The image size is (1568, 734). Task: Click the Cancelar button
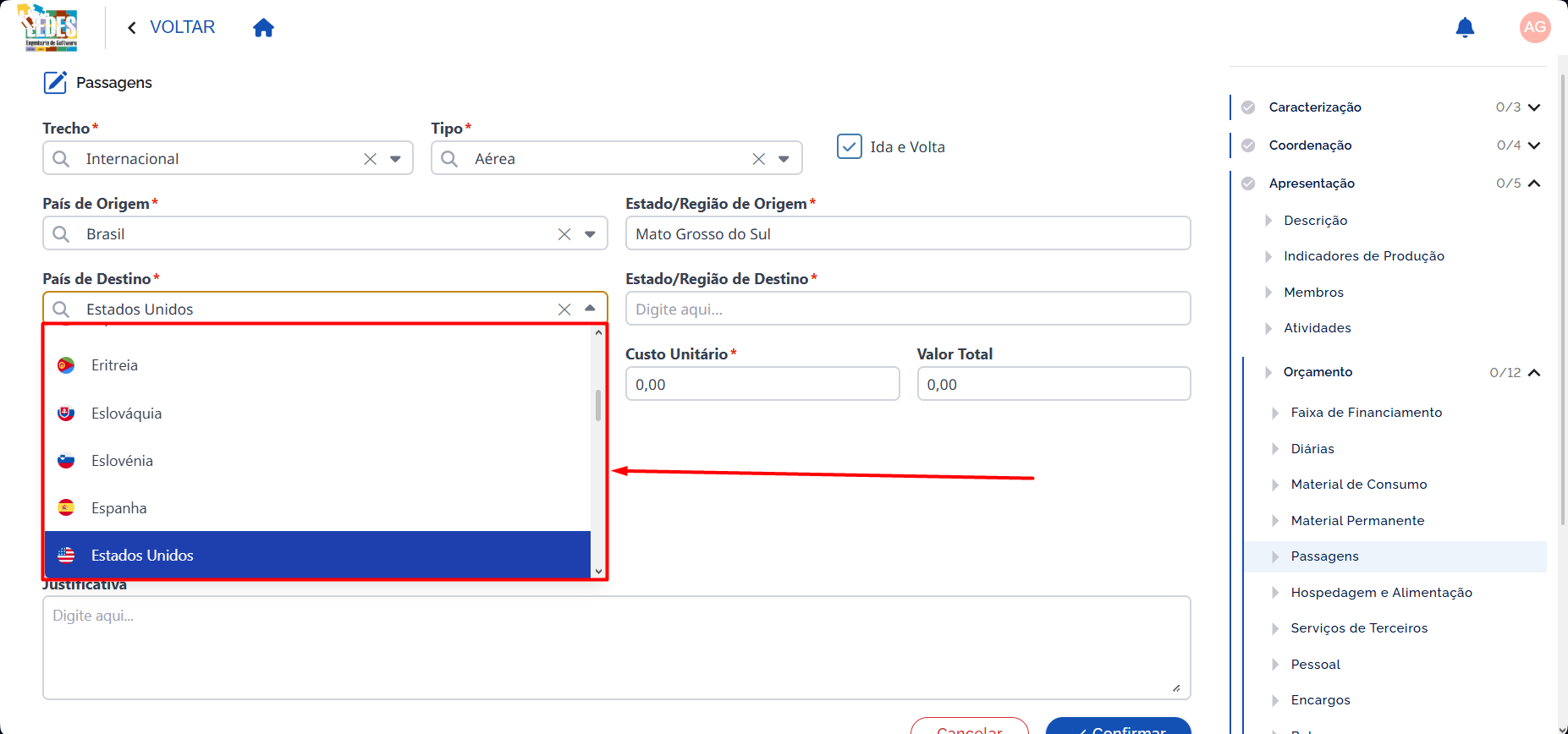coord(970,726)
